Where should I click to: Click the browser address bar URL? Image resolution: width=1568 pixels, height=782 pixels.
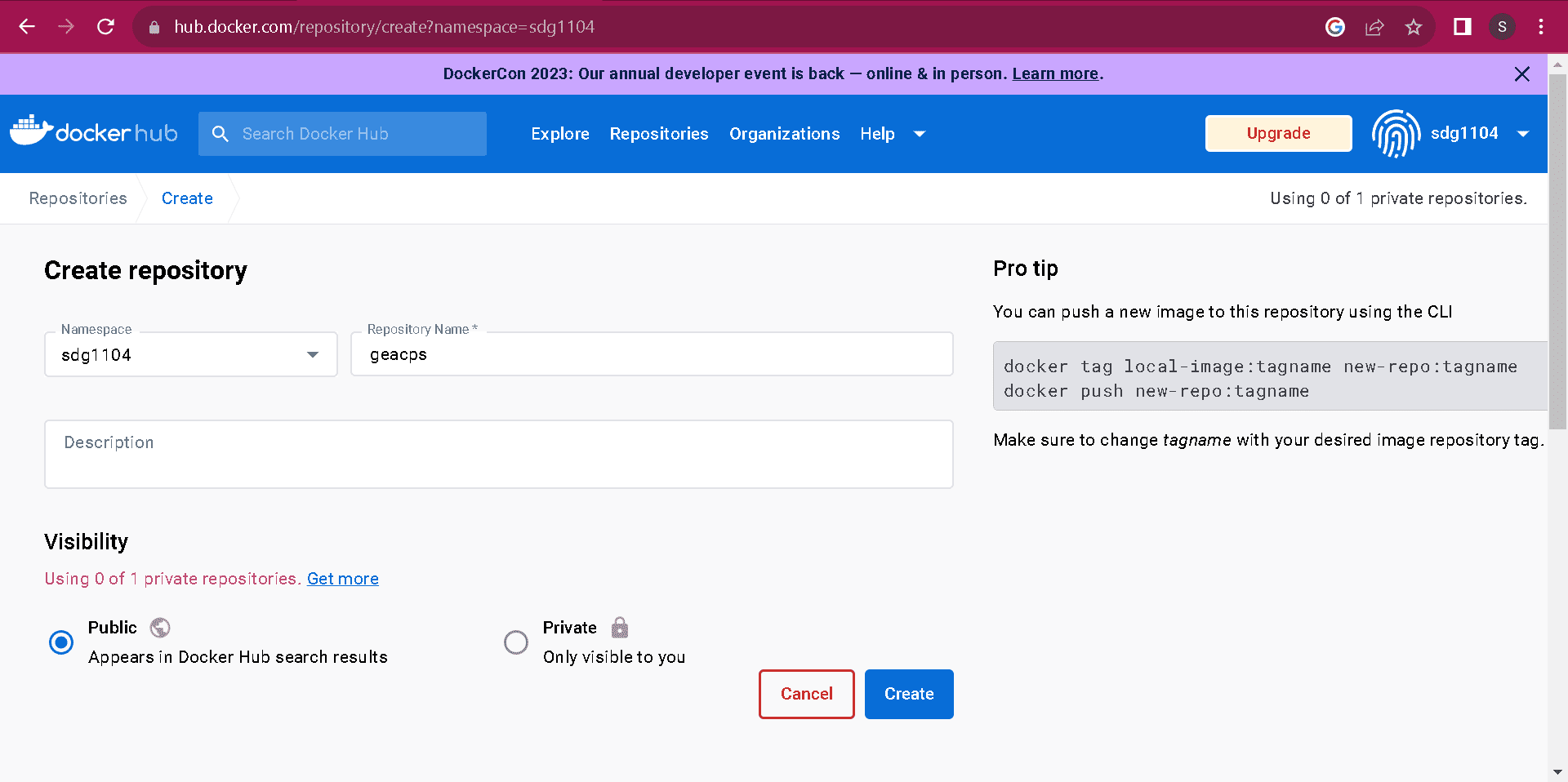coord(384,27)
